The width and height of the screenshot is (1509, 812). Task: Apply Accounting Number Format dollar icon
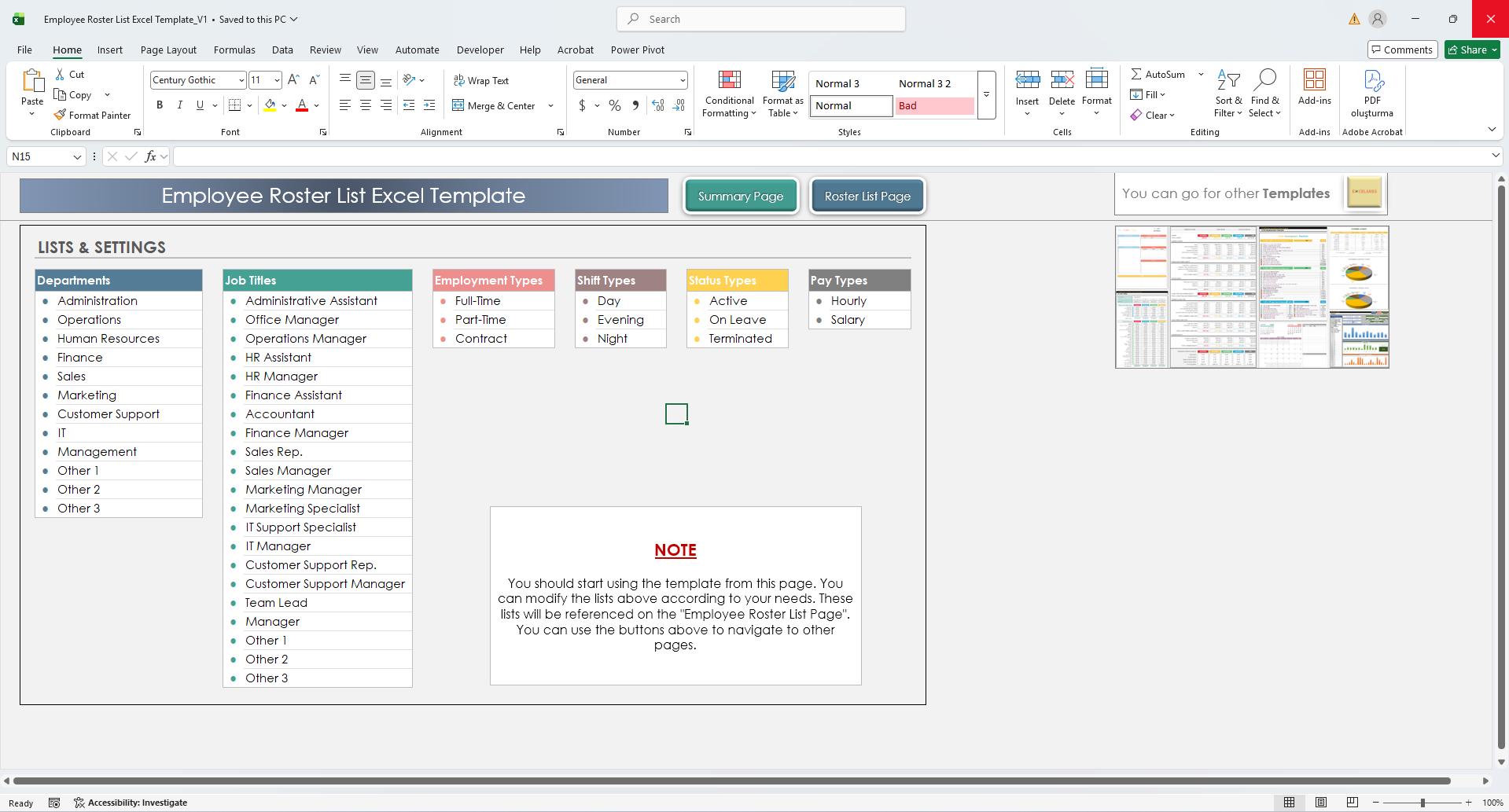(582, 105)
